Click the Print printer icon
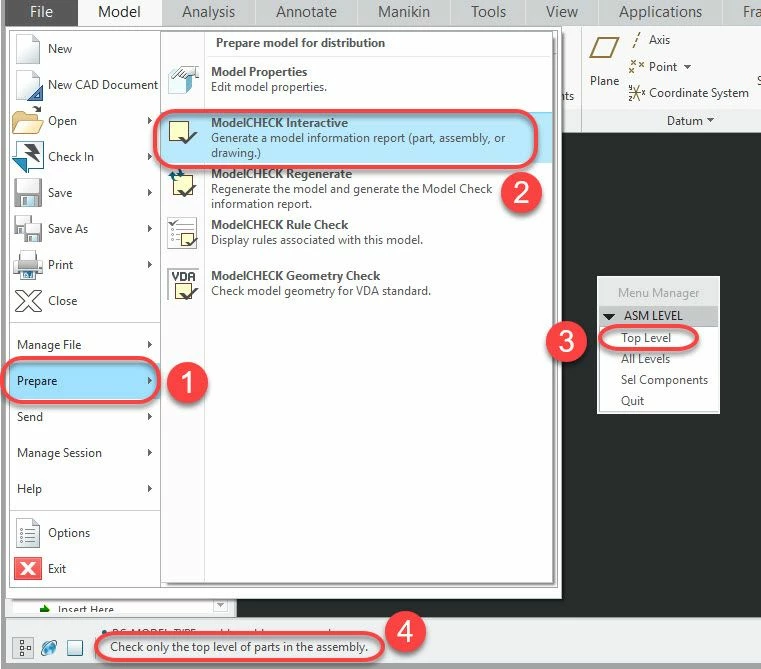This screenshot has width=761, height=669. [x=28, y=265]
